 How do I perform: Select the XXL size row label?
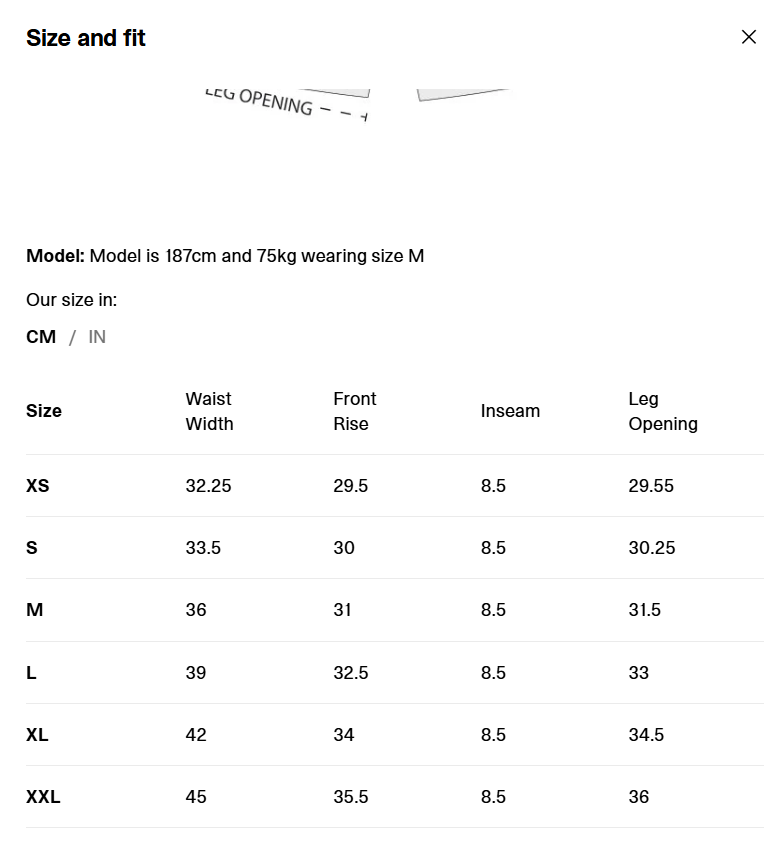pyautogui.click(x=43, y=797)
